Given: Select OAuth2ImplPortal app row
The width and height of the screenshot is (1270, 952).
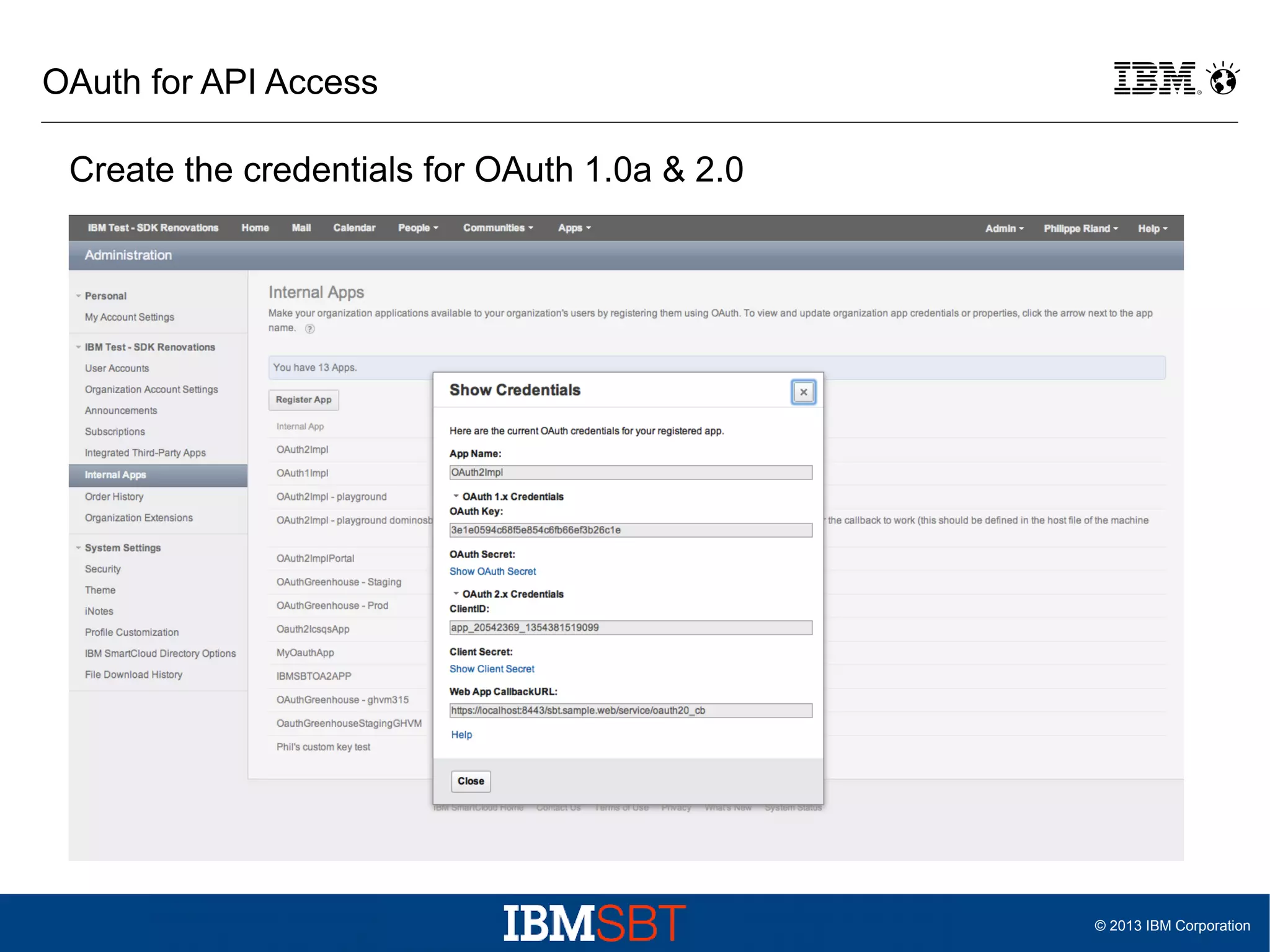Looking at the screenshot, I should click(x=316, y=558).
